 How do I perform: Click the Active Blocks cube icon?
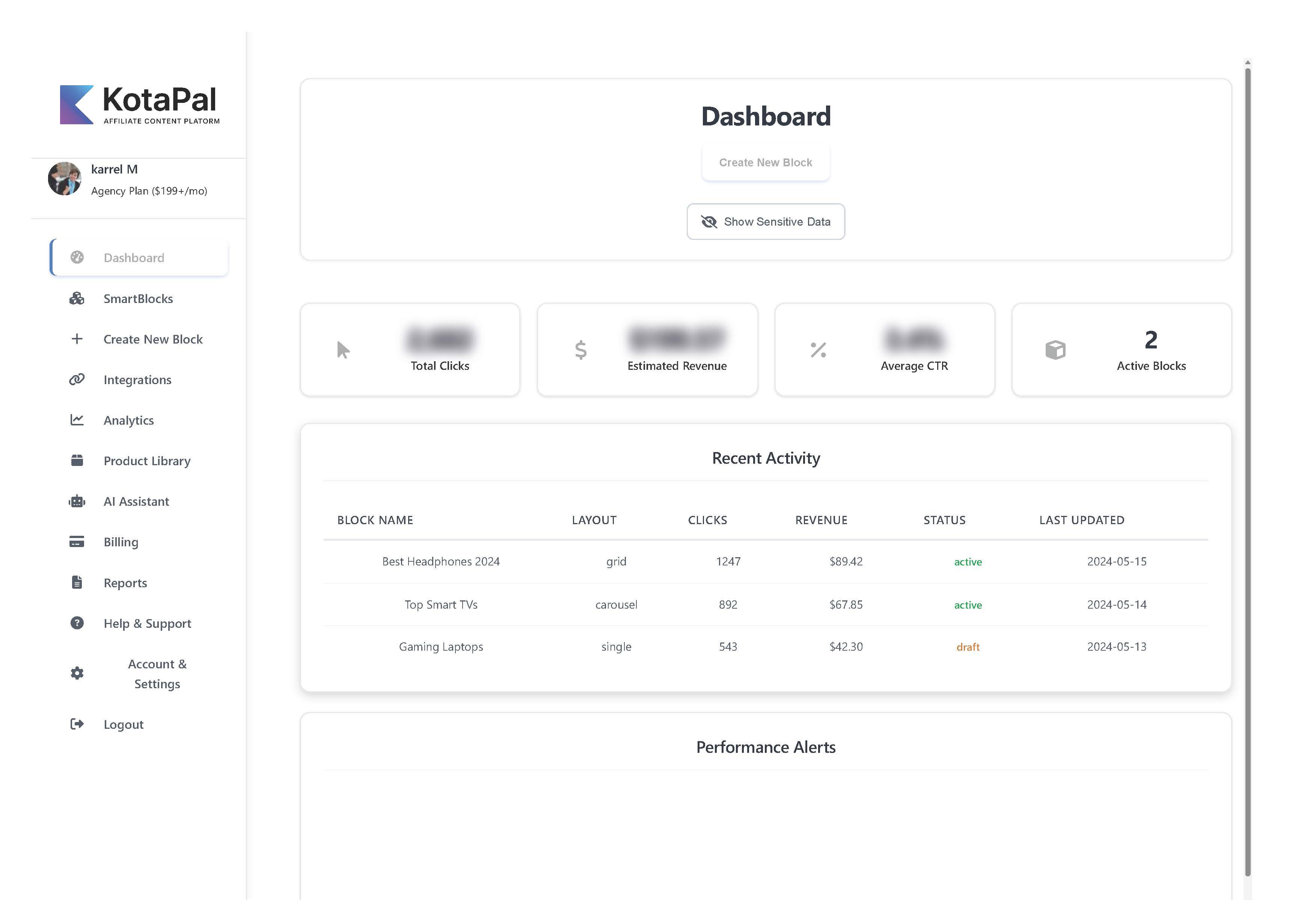[1055, 349]
